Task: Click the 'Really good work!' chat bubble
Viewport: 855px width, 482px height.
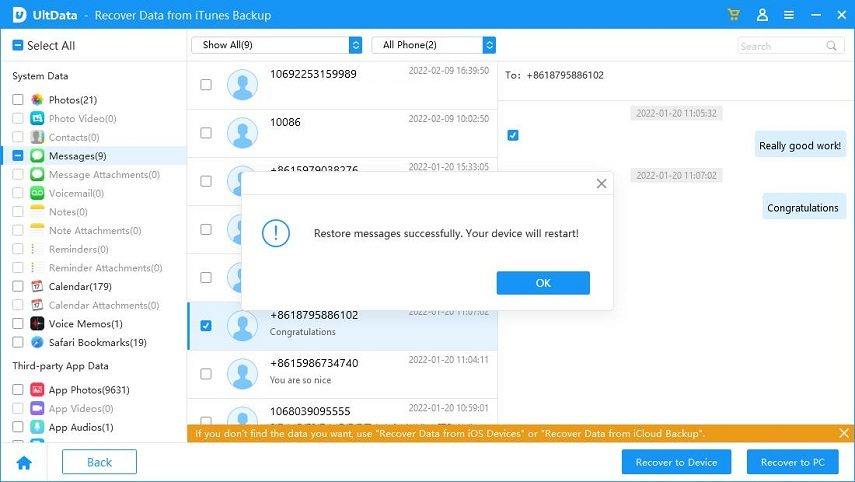Action: click(800, 146)
